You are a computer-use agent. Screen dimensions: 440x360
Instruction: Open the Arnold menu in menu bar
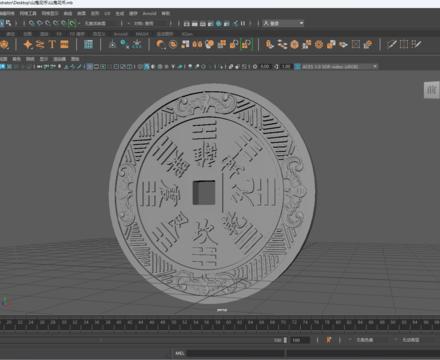coord(149,13)
